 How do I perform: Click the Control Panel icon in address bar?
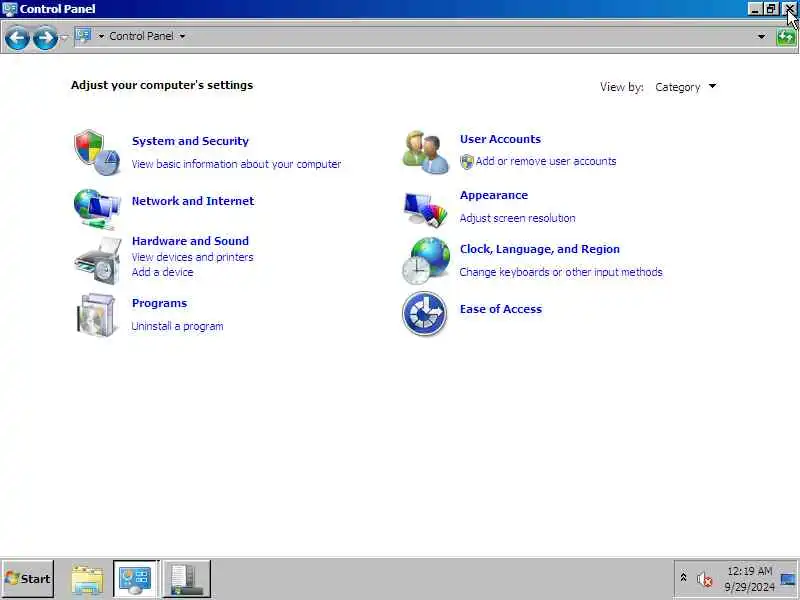coord(83,36)
